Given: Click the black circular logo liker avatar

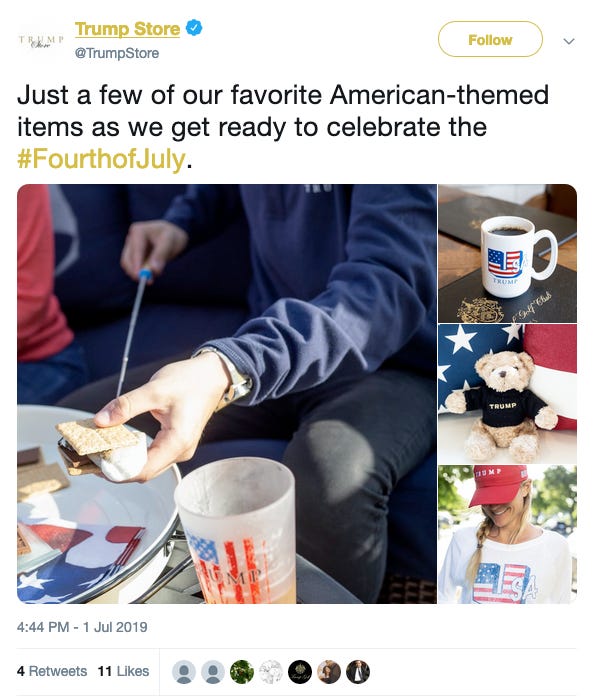Looking at the screenshot, I should pos(300,672).
